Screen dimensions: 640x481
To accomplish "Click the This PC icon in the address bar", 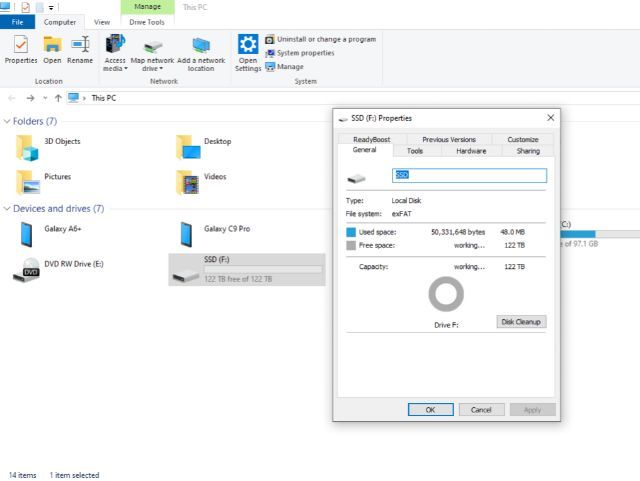I will tap(73, 98).
